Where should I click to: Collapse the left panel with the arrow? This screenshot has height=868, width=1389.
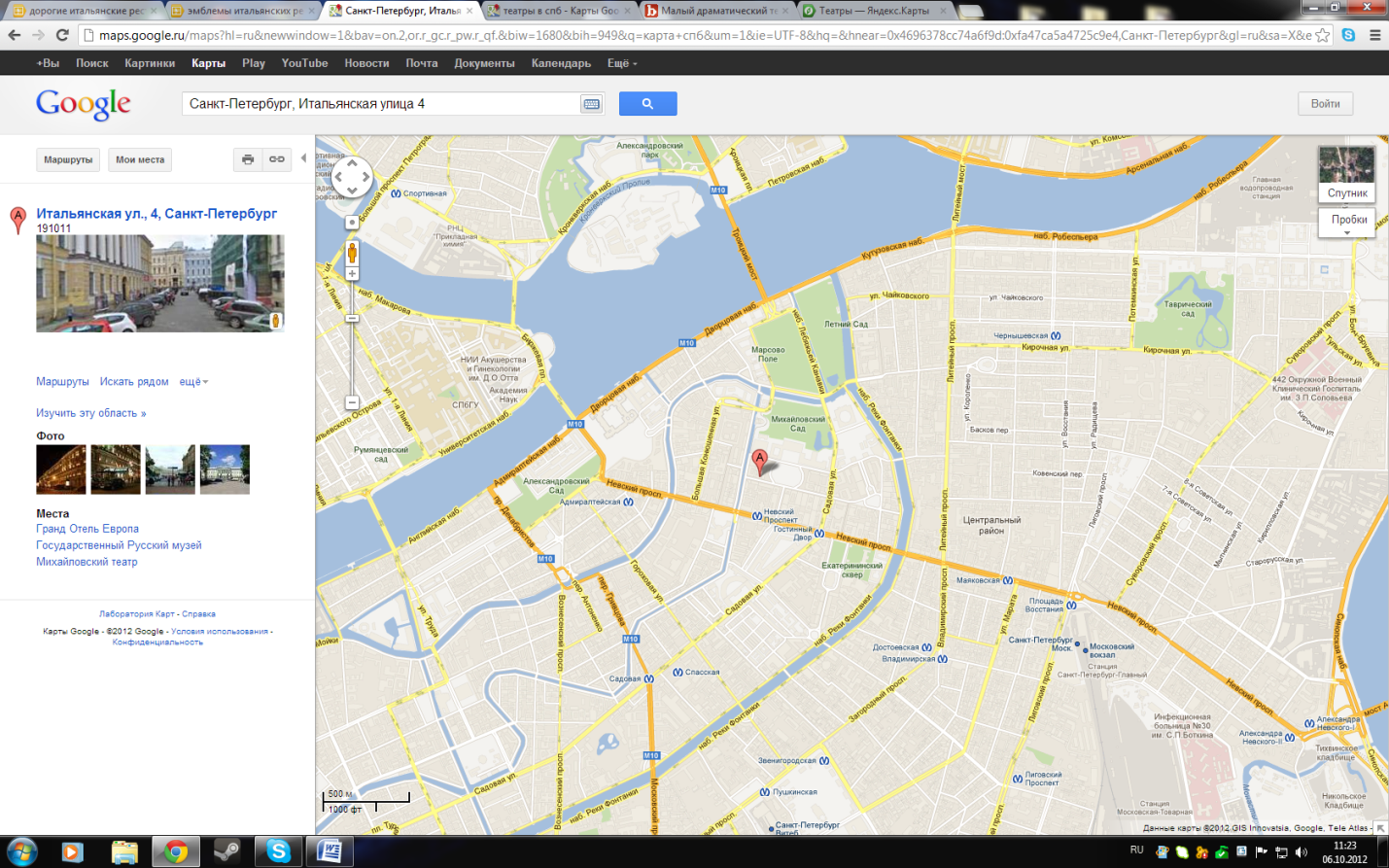pyautogui.click(x=303, y=158)
